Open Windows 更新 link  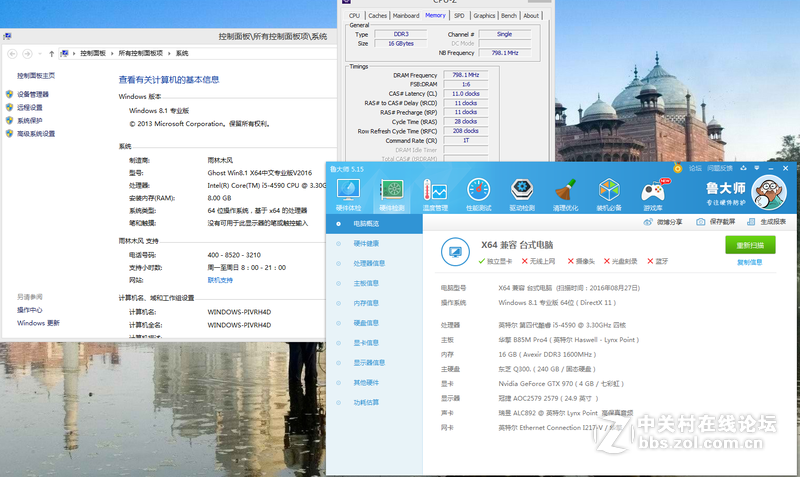pos(38,323)
